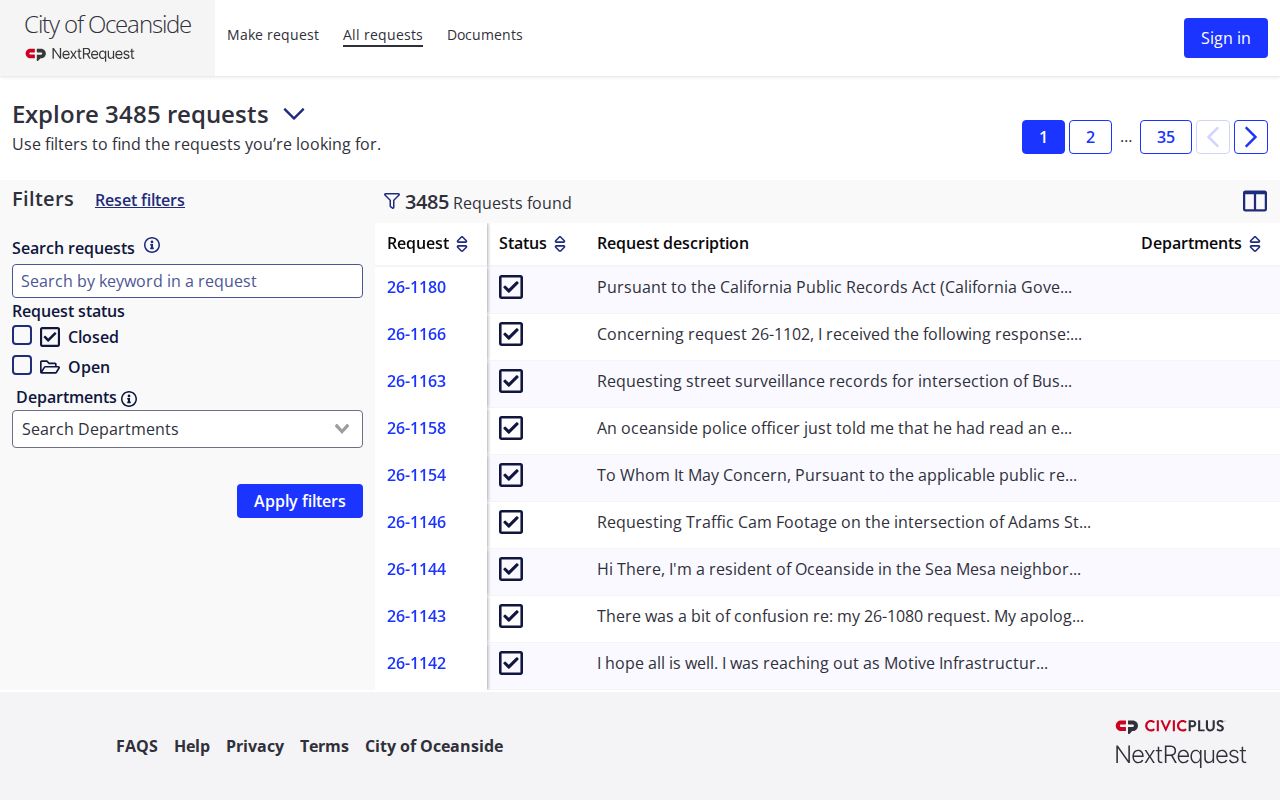Open the Make request tab

point(273,35)
